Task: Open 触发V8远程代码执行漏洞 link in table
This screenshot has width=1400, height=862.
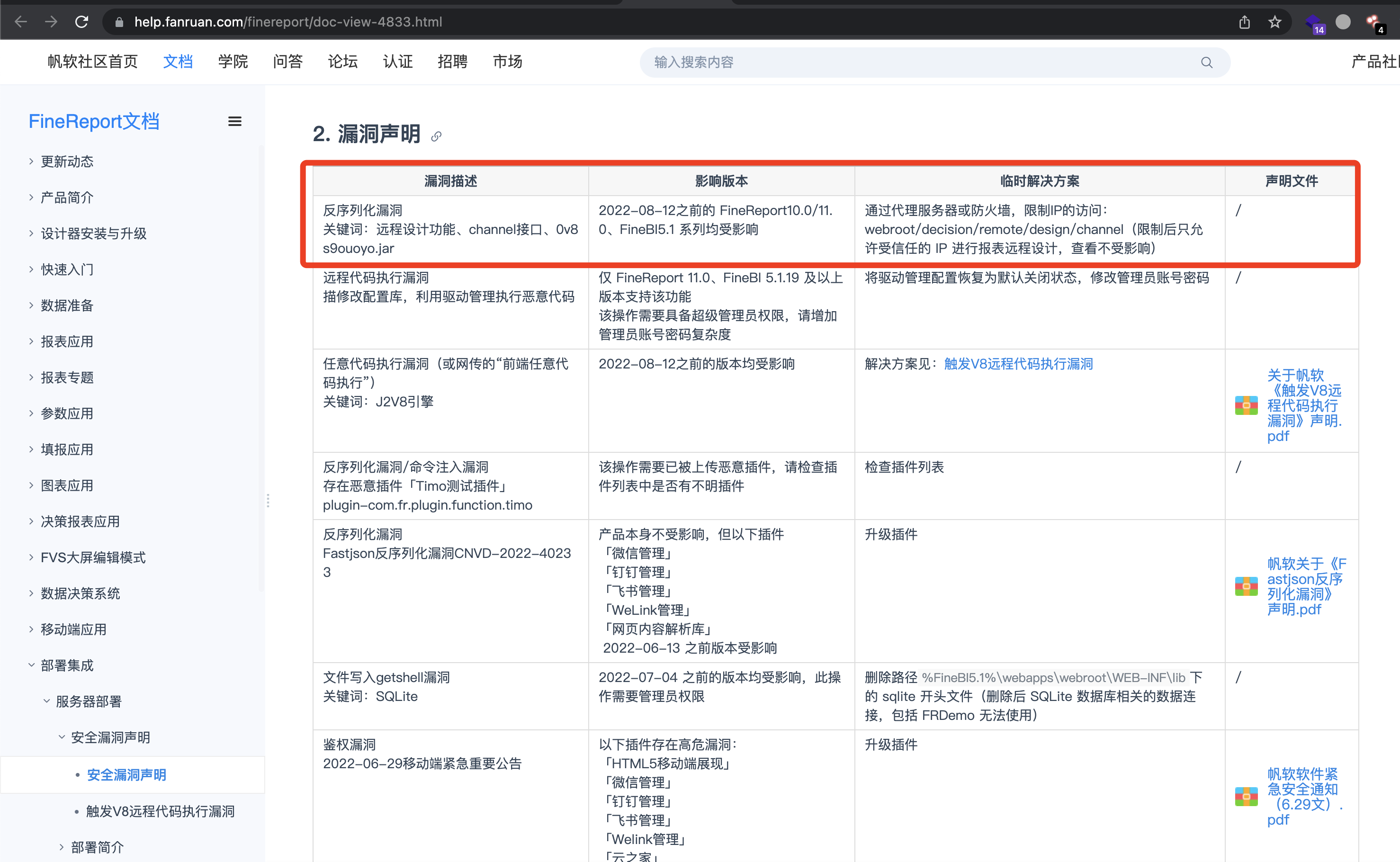Action: tap(1018, 364)
